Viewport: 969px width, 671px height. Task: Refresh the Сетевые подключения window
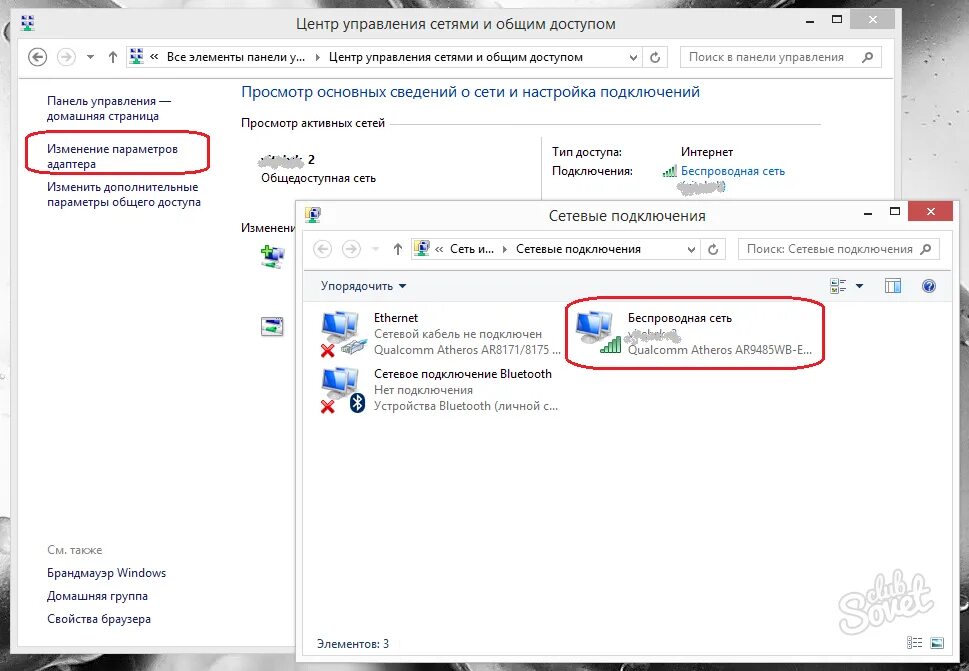click(x=713, y=249)
